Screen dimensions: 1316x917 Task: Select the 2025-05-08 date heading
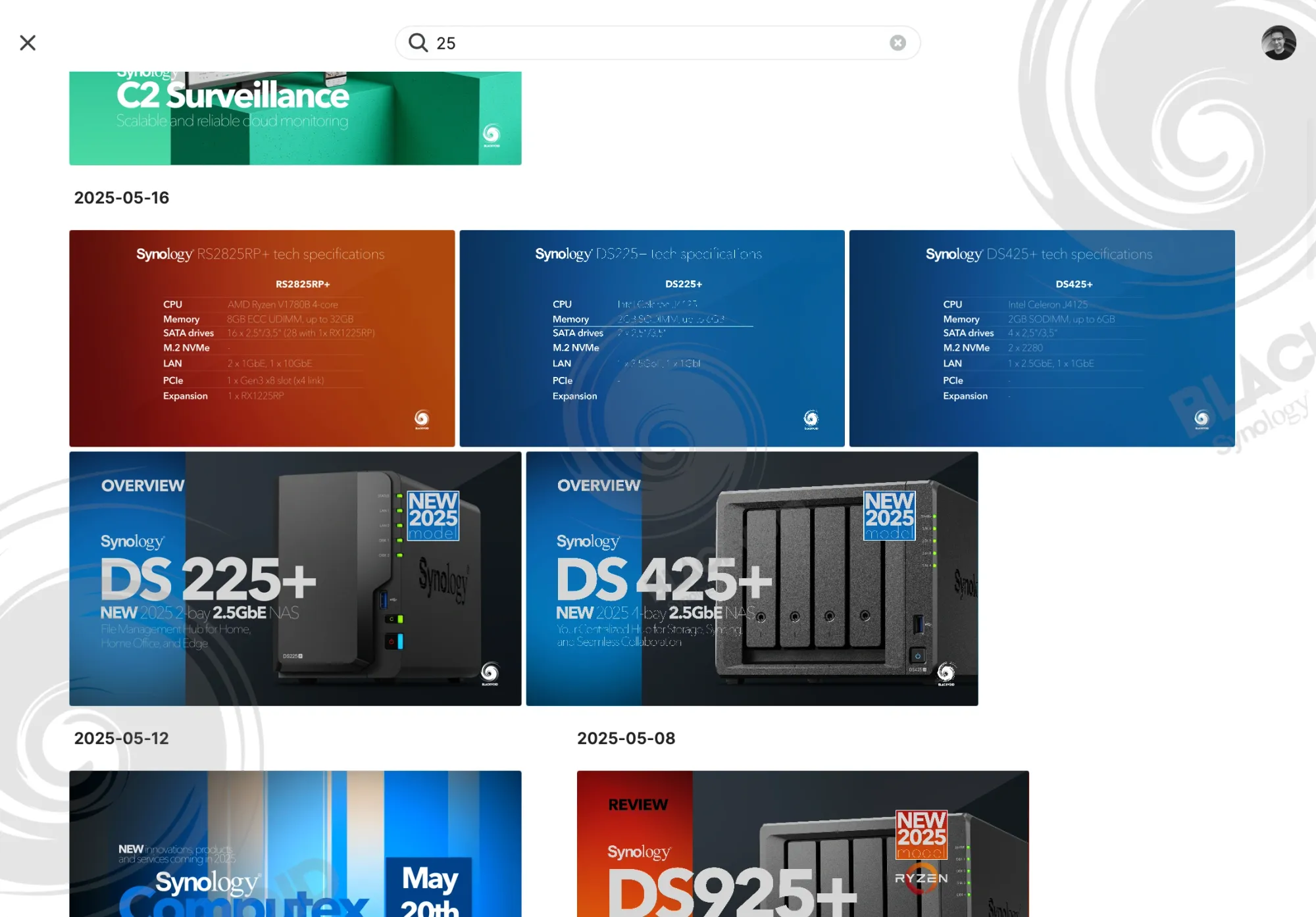[x=626, y=738]
